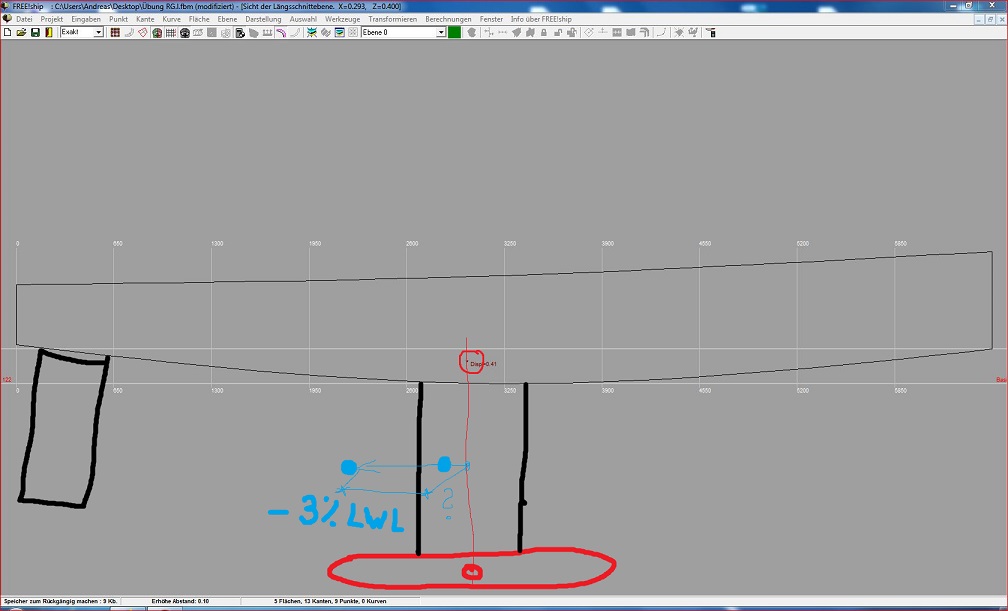This screenshot has height=611, width=1008.
Task: Click the green layer color swatch
Action: 454,33
